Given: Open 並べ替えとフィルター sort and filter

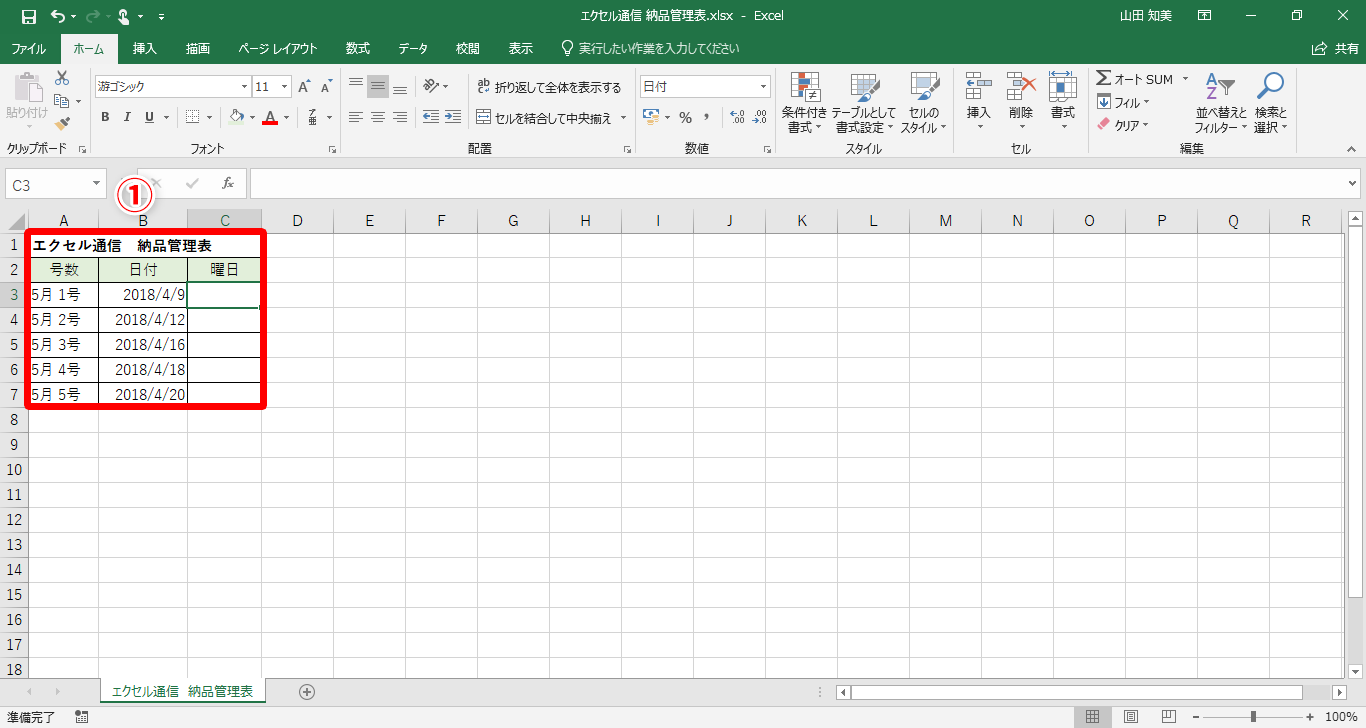Looking at the screenshot, I should 1221,104.
